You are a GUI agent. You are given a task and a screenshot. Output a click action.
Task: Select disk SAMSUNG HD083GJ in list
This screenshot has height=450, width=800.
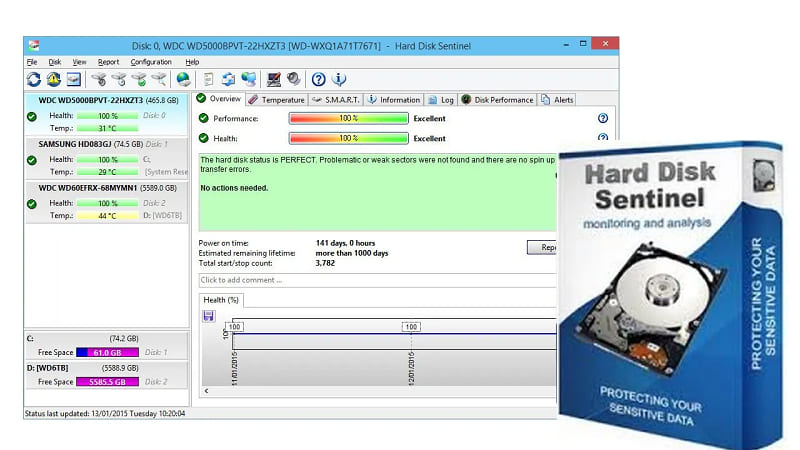[x=107, y=158]
